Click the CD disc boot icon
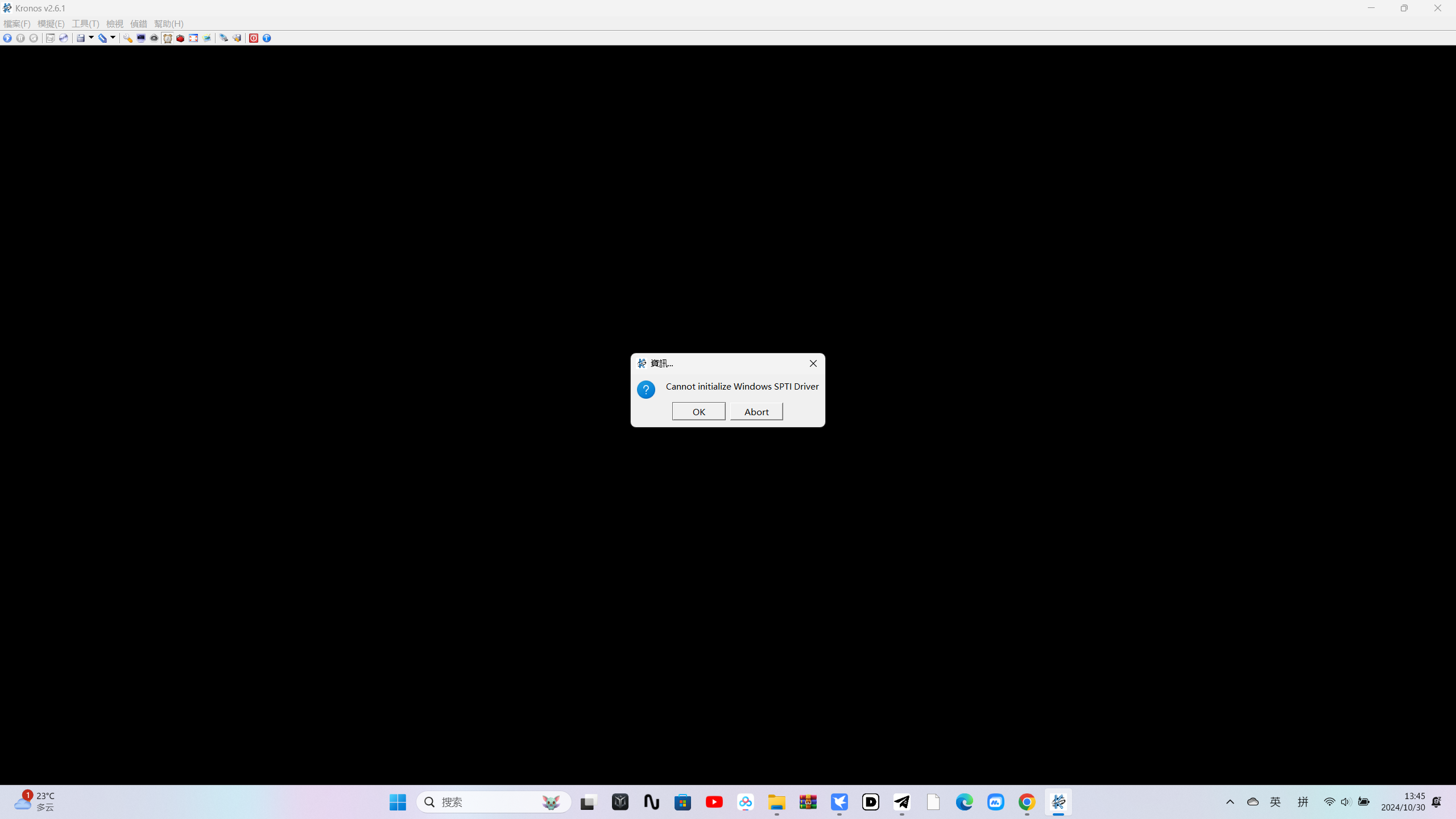The image size is (1456, 819). pos(64,38)
